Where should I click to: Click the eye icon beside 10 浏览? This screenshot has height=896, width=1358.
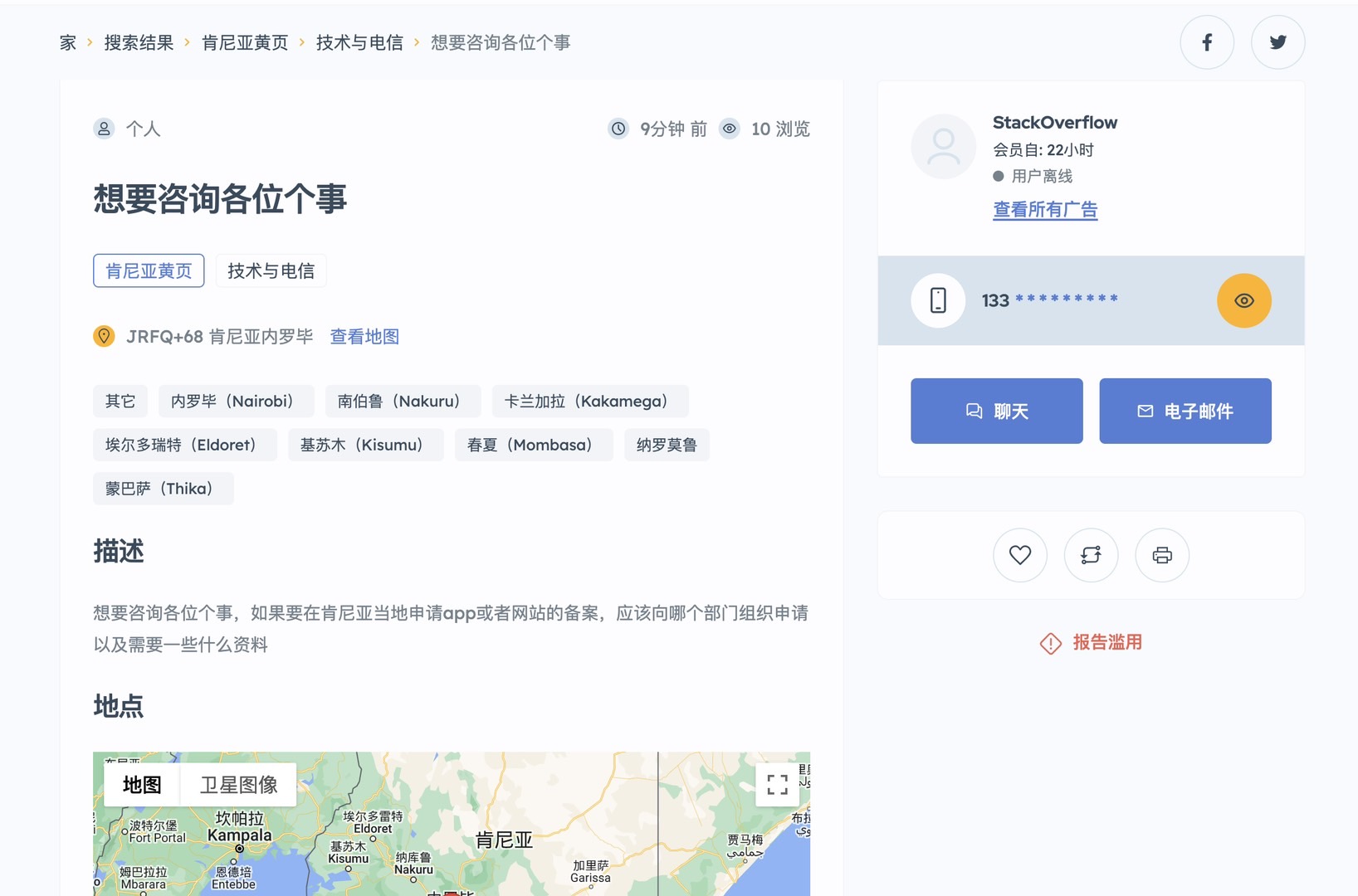[x=729, y=129]
